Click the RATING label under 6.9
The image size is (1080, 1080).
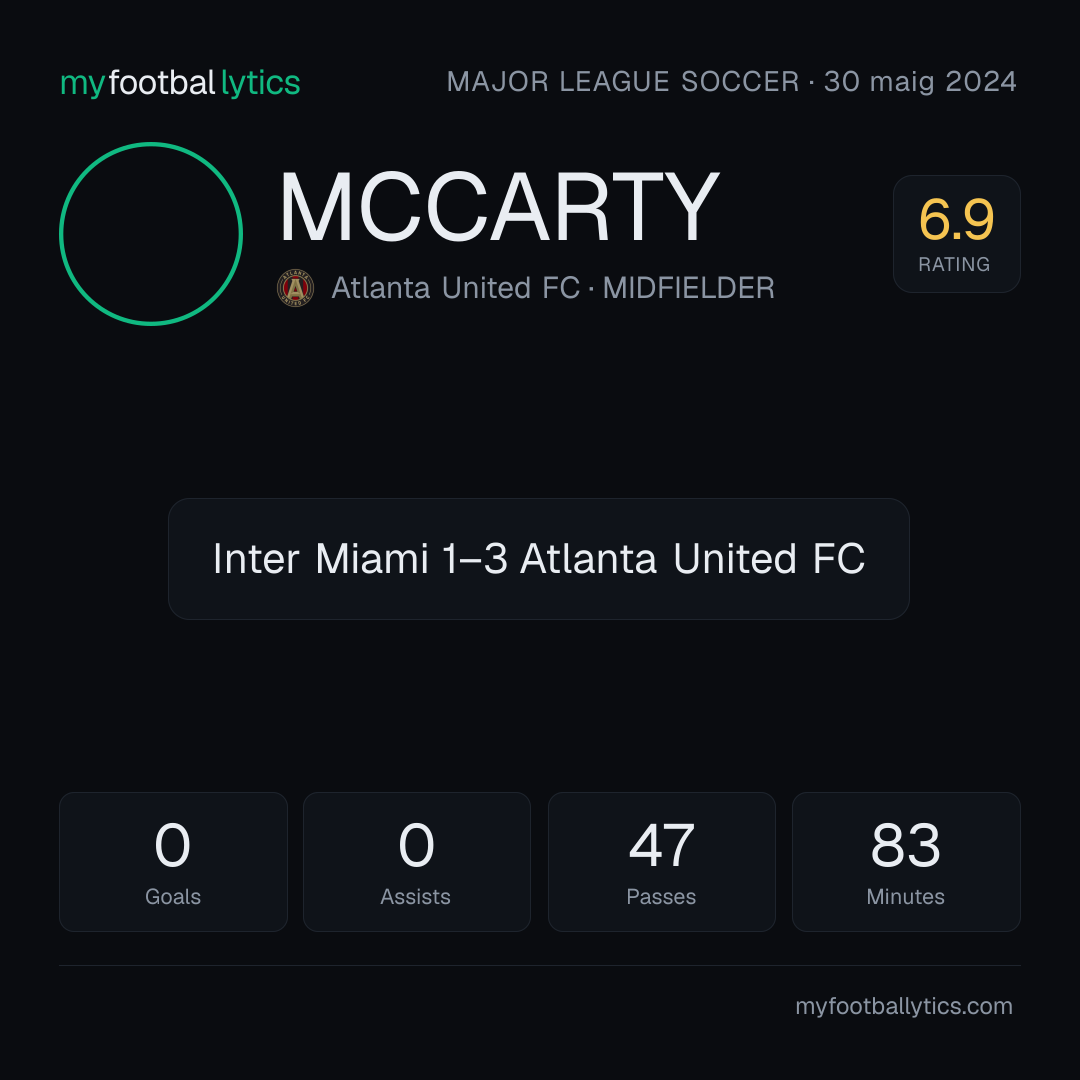[954, 264]
